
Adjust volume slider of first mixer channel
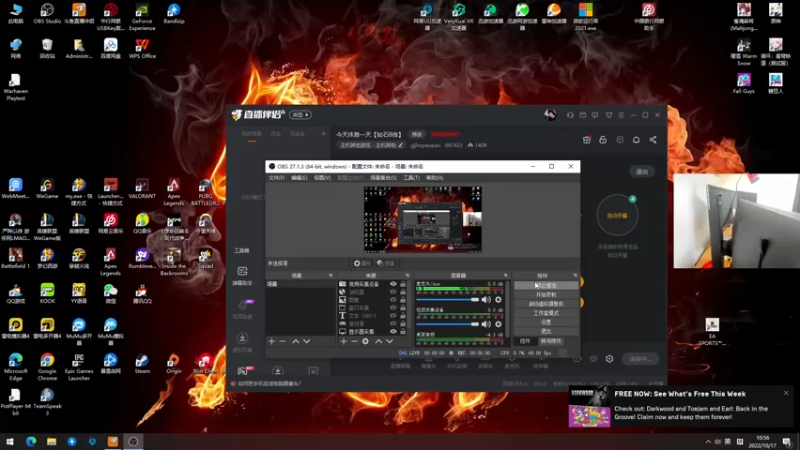[447, 299]
